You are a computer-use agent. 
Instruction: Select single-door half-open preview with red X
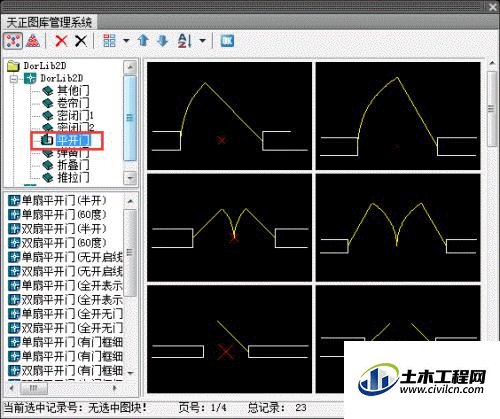tap(229, 116)
